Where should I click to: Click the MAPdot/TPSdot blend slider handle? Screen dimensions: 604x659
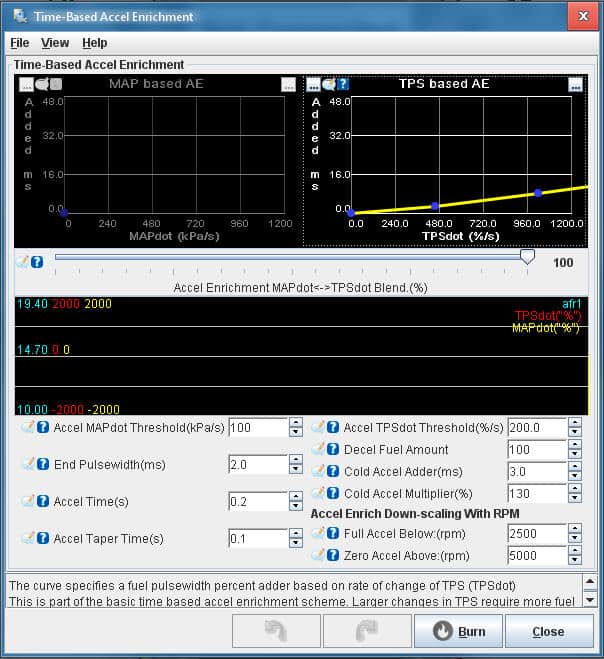[527, 257]
